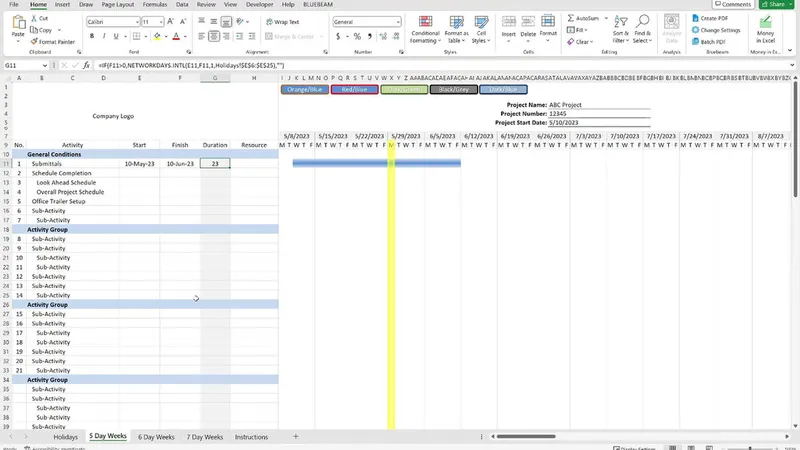The width and height of the screenshot is (800, 450).
Task: Apply the Comma Style format
Action: [370, 36]
